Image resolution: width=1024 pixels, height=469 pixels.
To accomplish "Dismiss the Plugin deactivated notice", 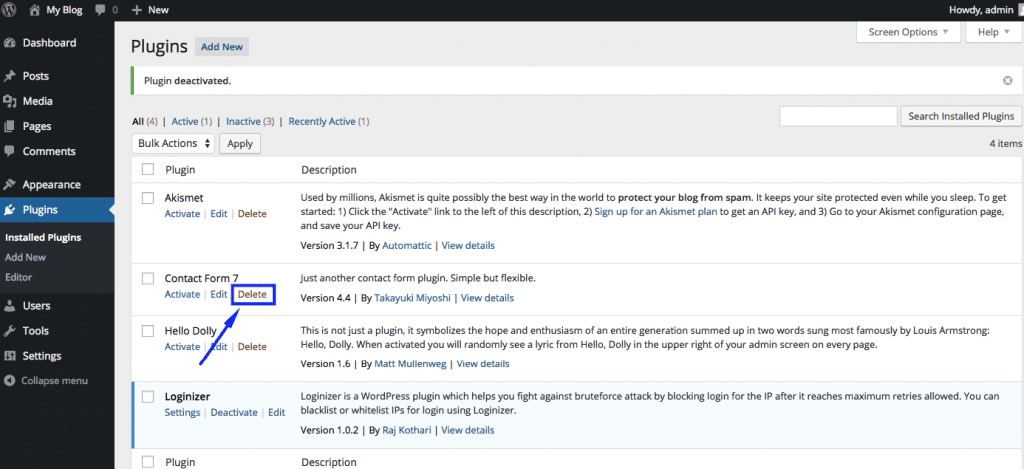I will pos(1008,80).
